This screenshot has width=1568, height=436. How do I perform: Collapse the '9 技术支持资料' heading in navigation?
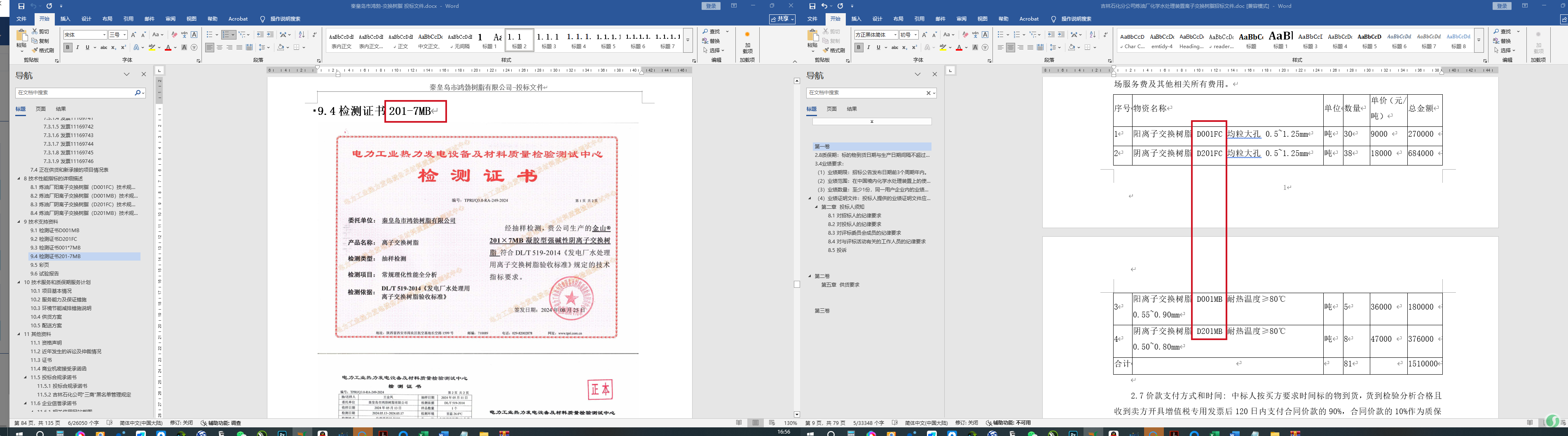pyautogui.click(x=19, y=222)
